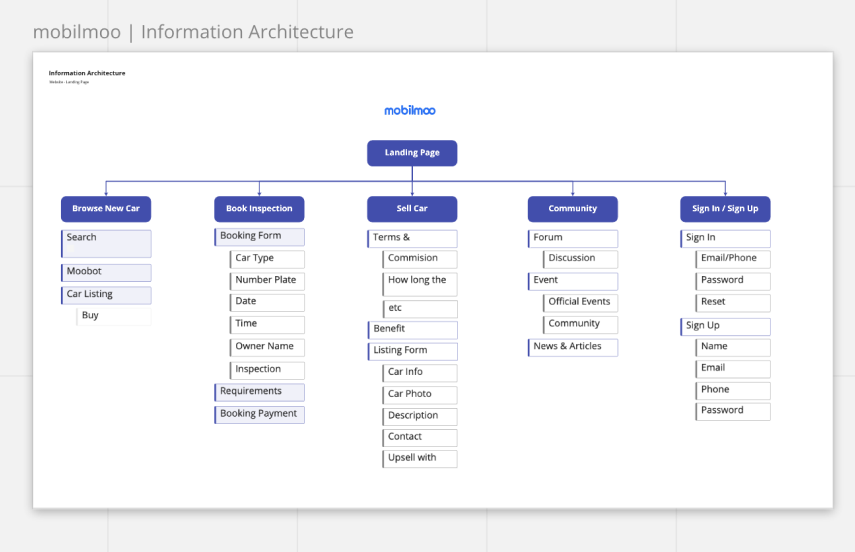Viewport: 855px width, 552px height.
Task: Select the Browse New Car header node
Action: [106, 209]
